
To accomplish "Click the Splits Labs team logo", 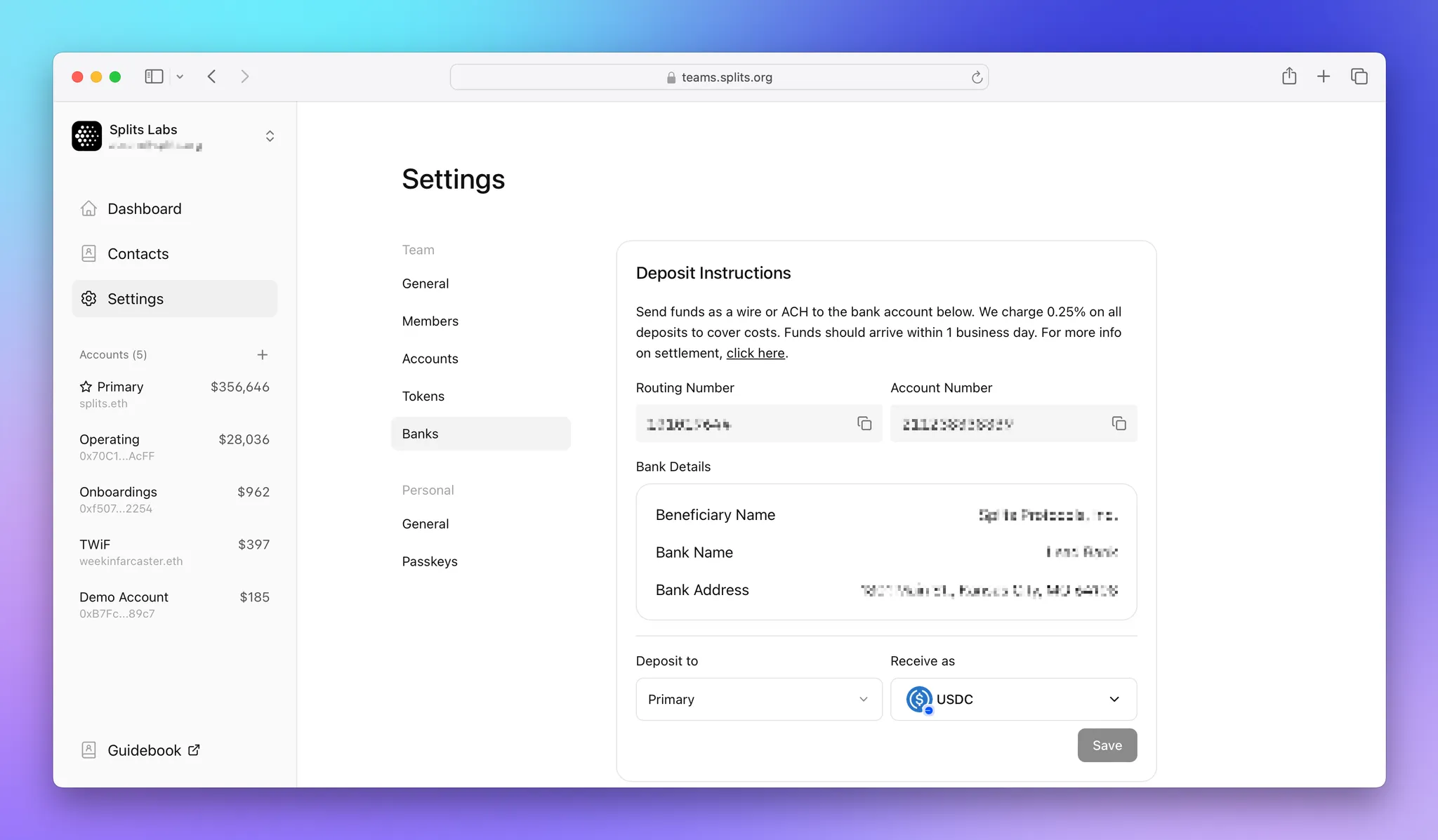I will [x=87, y=136].
